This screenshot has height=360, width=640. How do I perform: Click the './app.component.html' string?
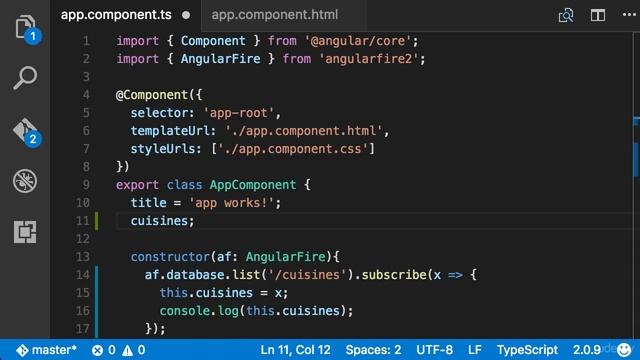click(x=304, y=131)
